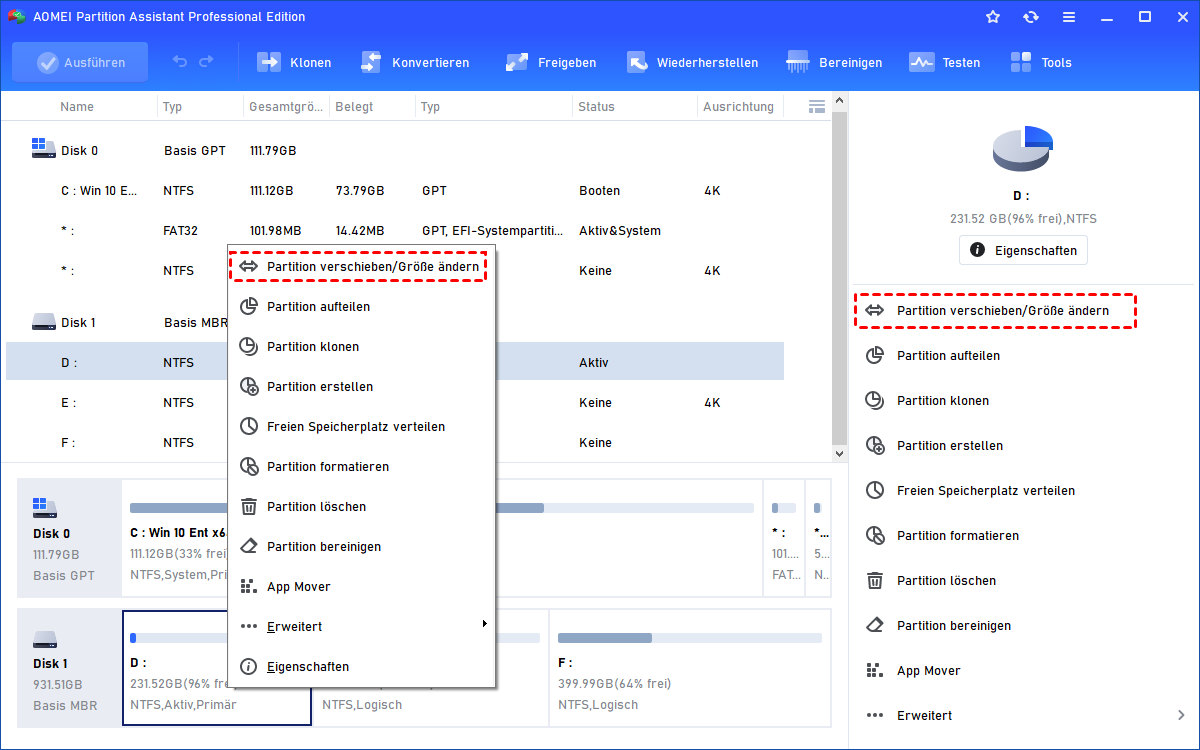
Task: Click the star favorite icon in title bar
Action: click(993, 17)
